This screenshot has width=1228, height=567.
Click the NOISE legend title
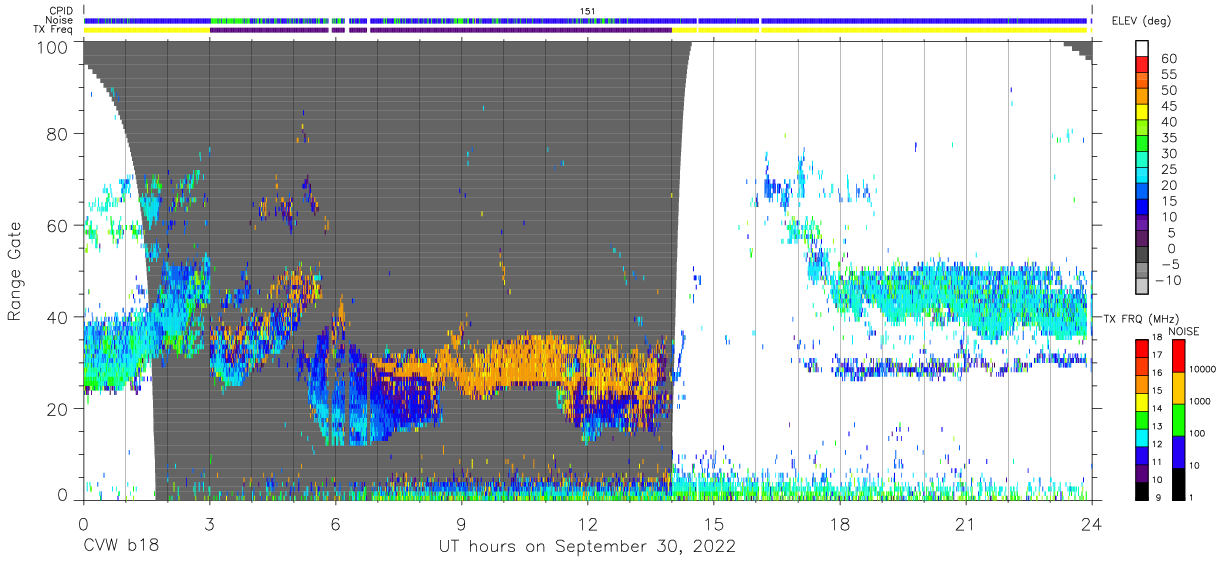[x=1183, y=331]
